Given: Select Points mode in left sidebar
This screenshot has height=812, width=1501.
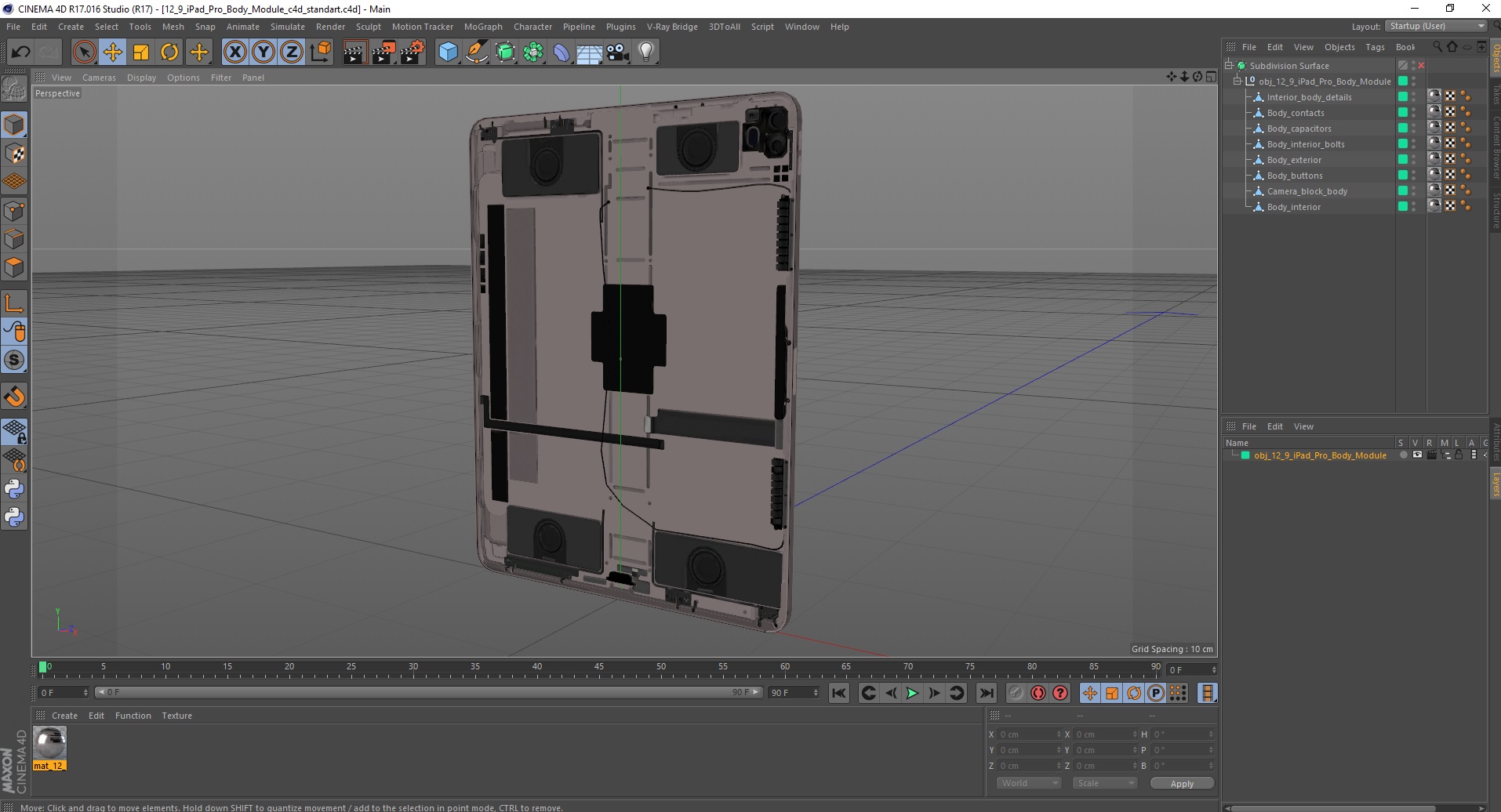Looking at the screenshot, I should coord(14,211).
